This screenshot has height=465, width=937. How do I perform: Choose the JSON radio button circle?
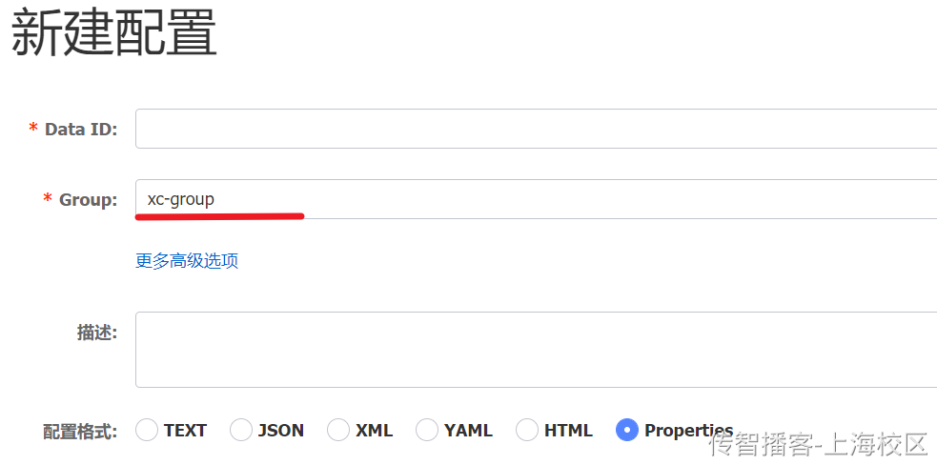point(241,430)
